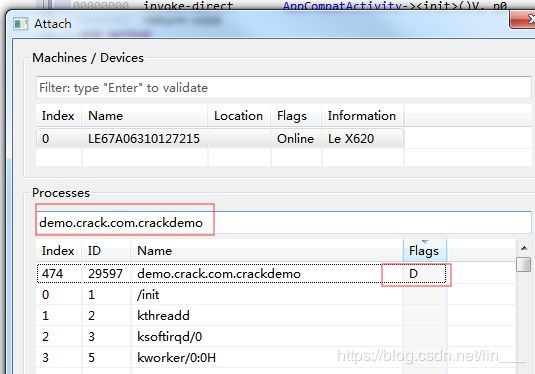535x374 pixels.
Task: Select the kworker/0:0H process row
Action: tap(241, 358)
